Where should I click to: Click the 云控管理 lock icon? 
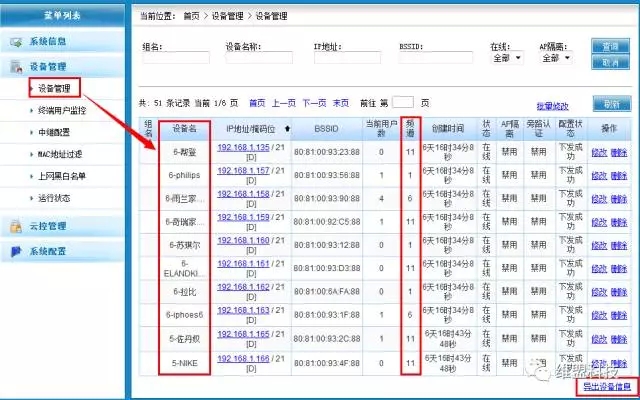pyautogui.click(x=17, y=226)
